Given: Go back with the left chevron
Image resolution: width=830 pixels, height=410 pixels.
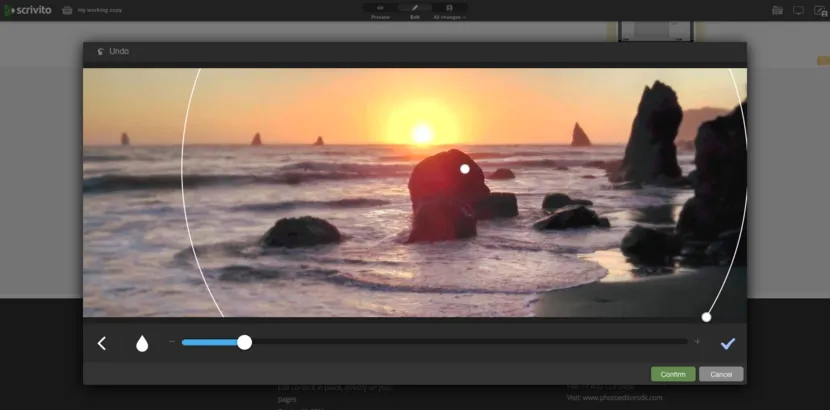Looking at the screenshot, I should click(x=102, y=343).
